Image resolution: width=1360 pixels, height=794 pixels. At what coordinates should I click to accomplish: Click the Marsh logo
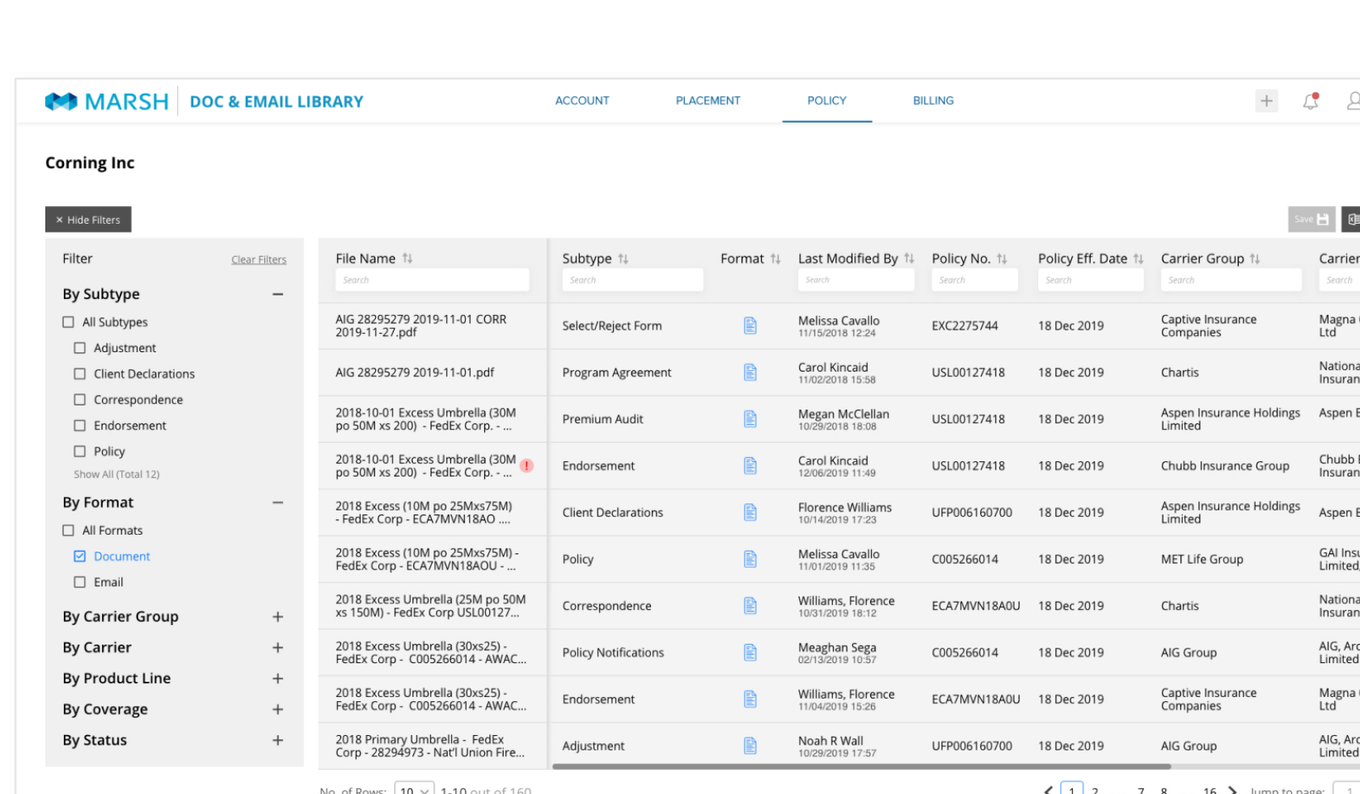[106, 101]
